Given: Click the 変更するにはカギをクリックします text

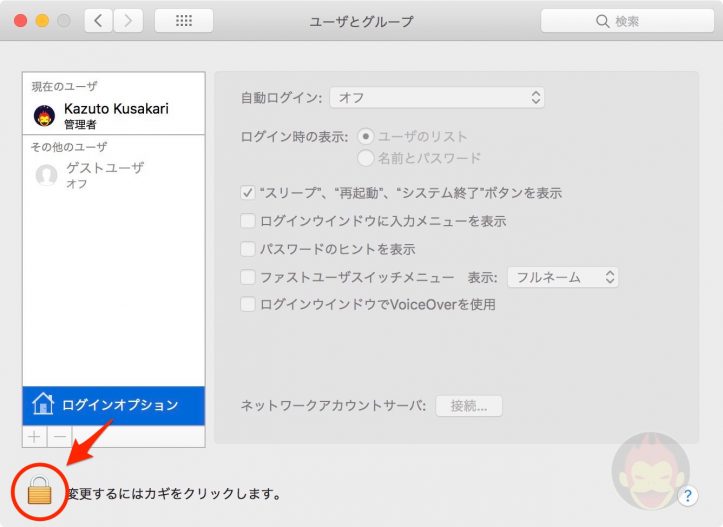Looking at the screenshot, I should [x=175, y=494].
